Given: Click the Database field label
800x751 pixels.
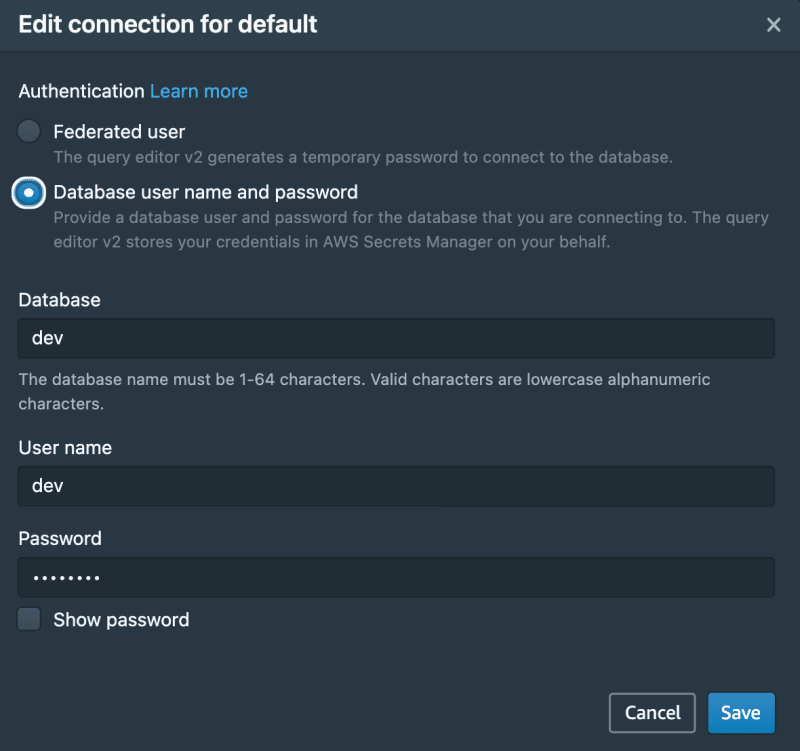Looking at the screenshot, I should tap(59, 300).
